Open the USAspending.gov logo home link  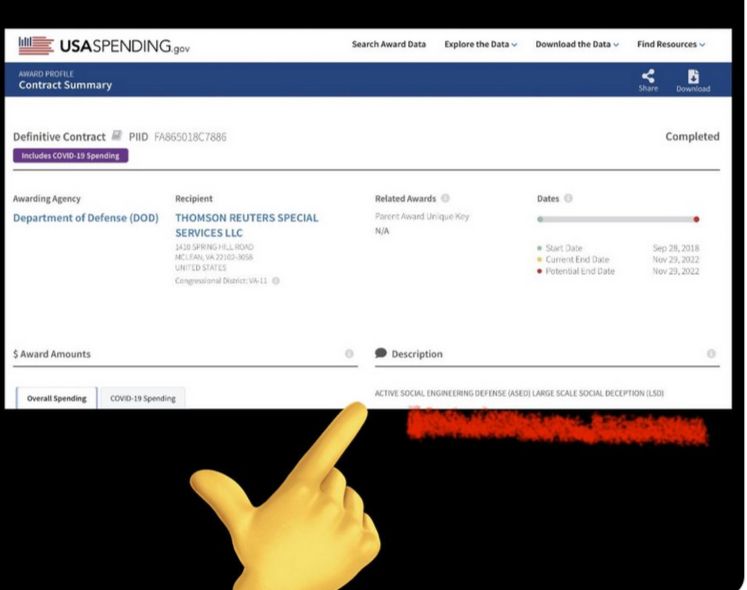104,46
